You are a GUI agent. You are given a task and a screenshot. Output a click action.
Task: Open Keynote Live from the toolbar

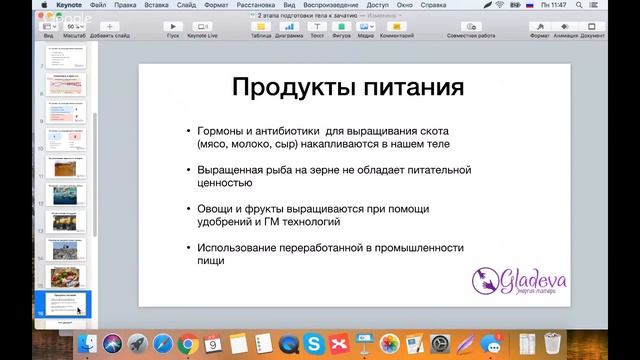(x=202, y=27)
